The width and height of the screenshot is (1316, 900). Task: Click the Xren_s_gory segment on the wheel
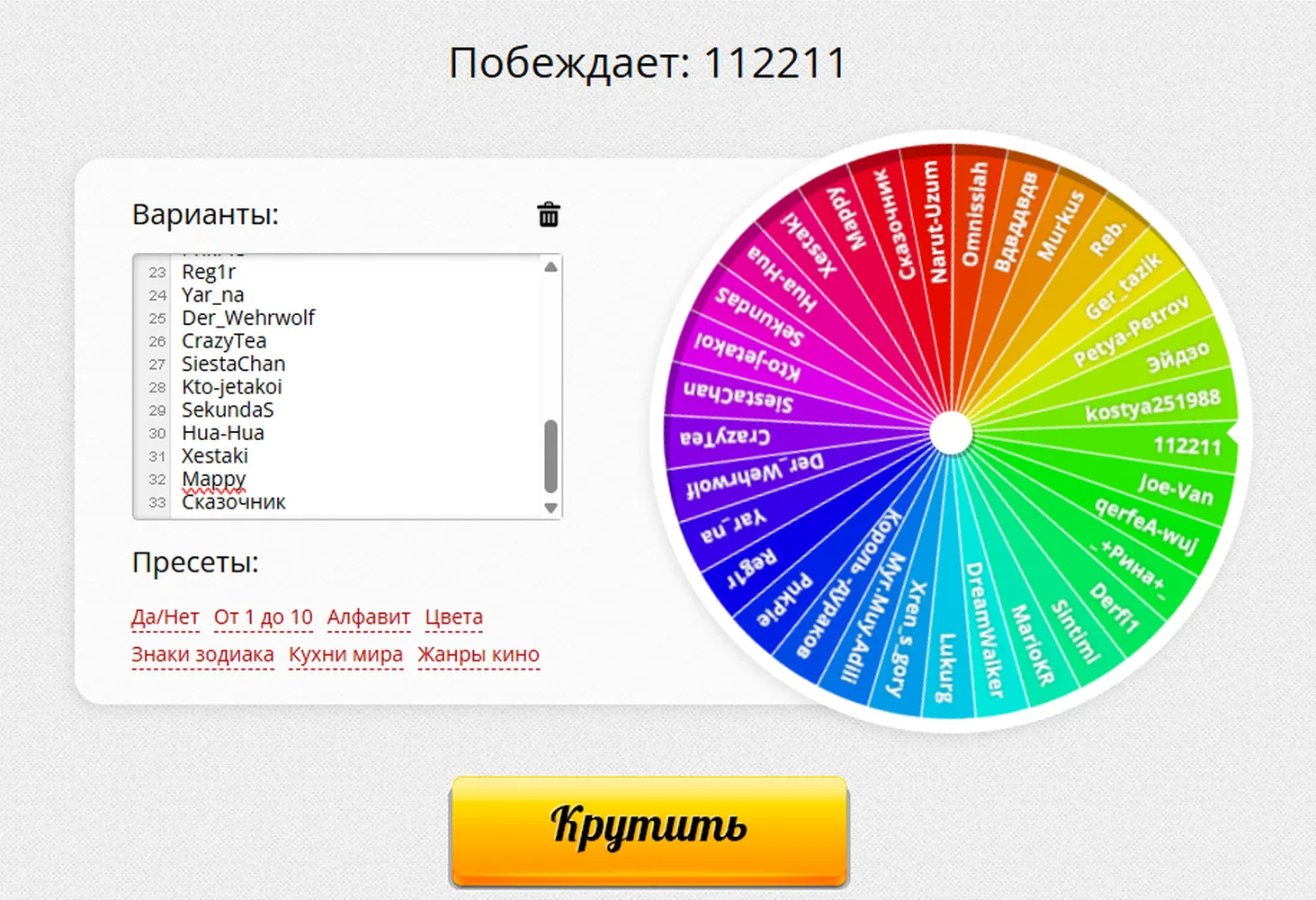pyautogui.click(x=905, y=638)
